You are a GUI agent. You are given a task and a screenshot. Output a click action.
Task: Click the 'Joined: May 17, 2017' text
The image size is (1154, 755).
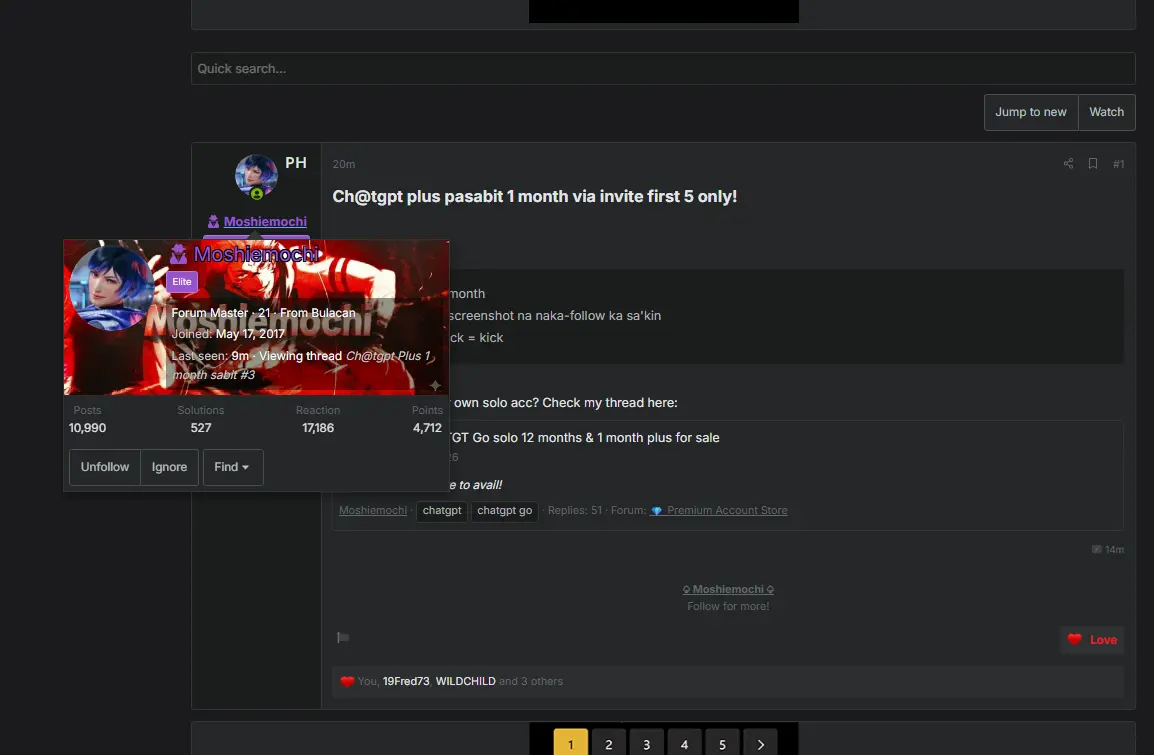click(x=228, y=334)
